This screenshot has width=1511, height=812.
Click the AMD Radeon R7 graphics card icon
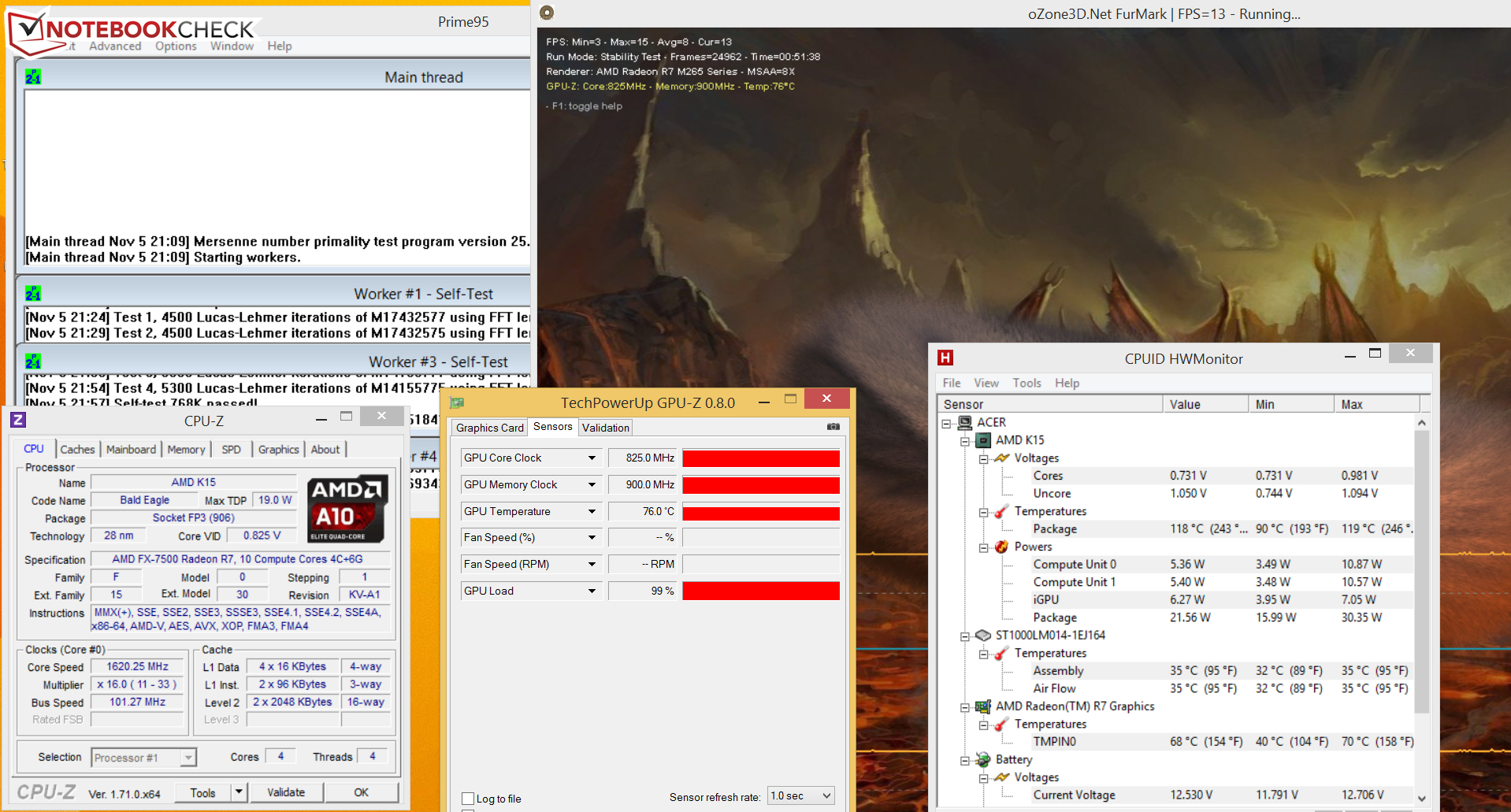tap(983, 706)
